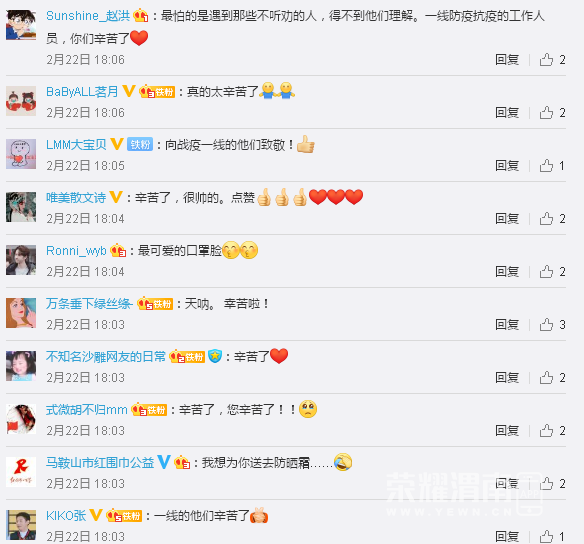Click 回复 under 不知名沙雕网友的日常 comment

(507, 378)
